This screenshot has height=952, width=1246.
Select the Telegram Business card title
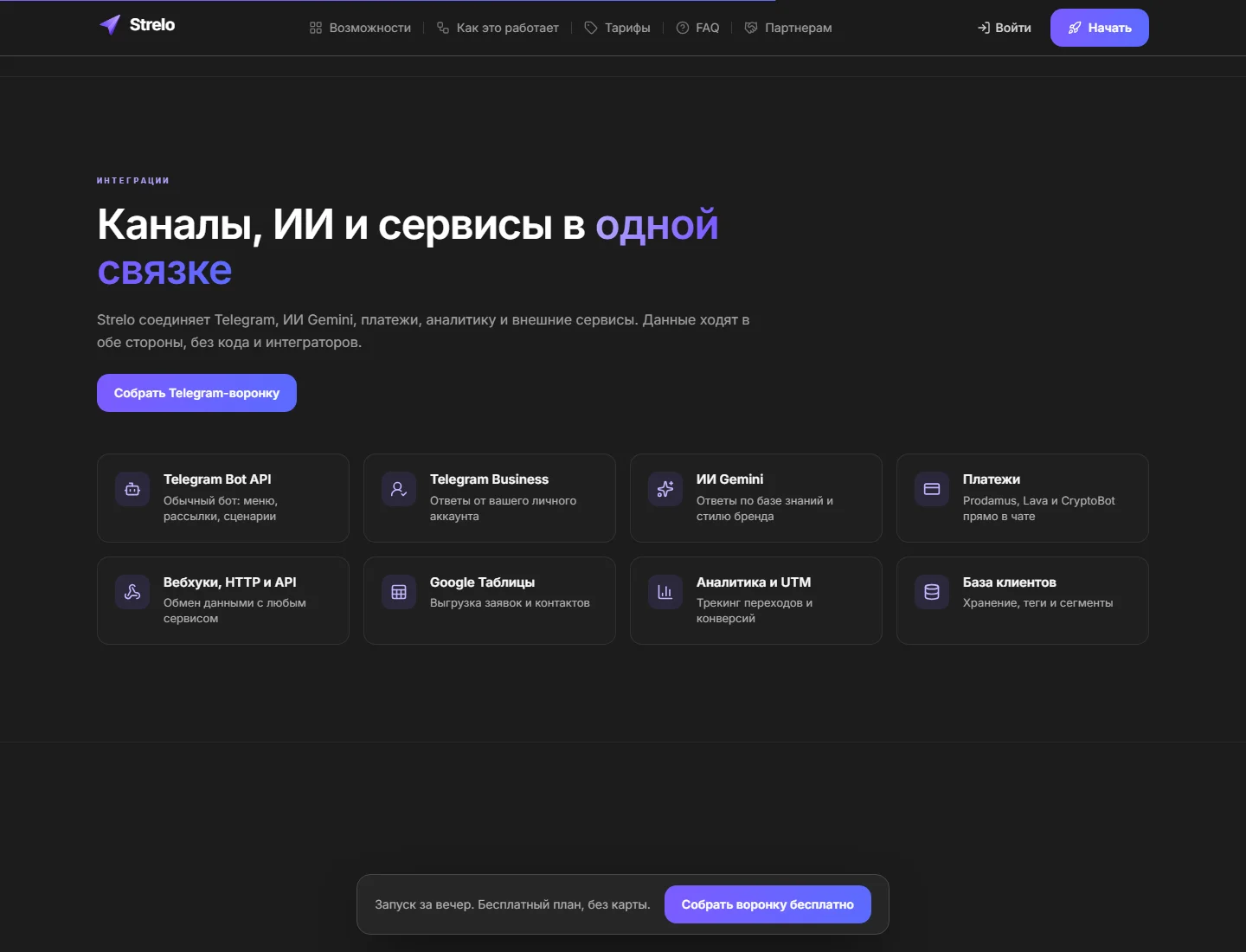click(489, 479)
